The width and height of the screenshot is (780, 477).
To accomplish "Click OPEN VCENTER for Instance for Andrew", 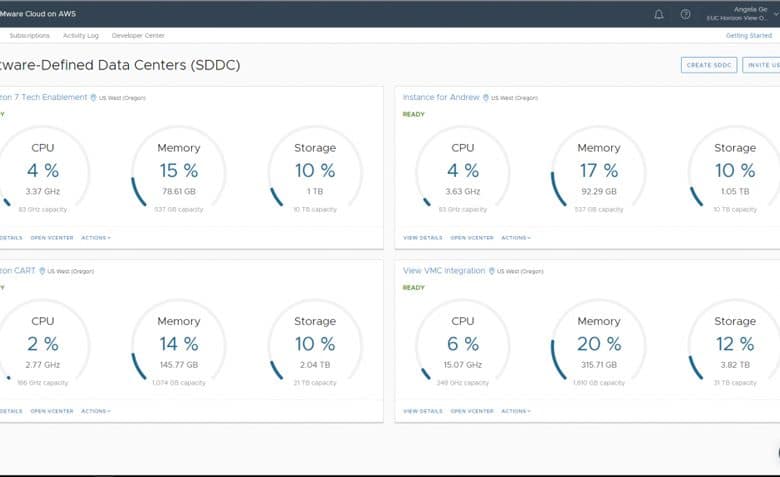I will pos(472,238).
